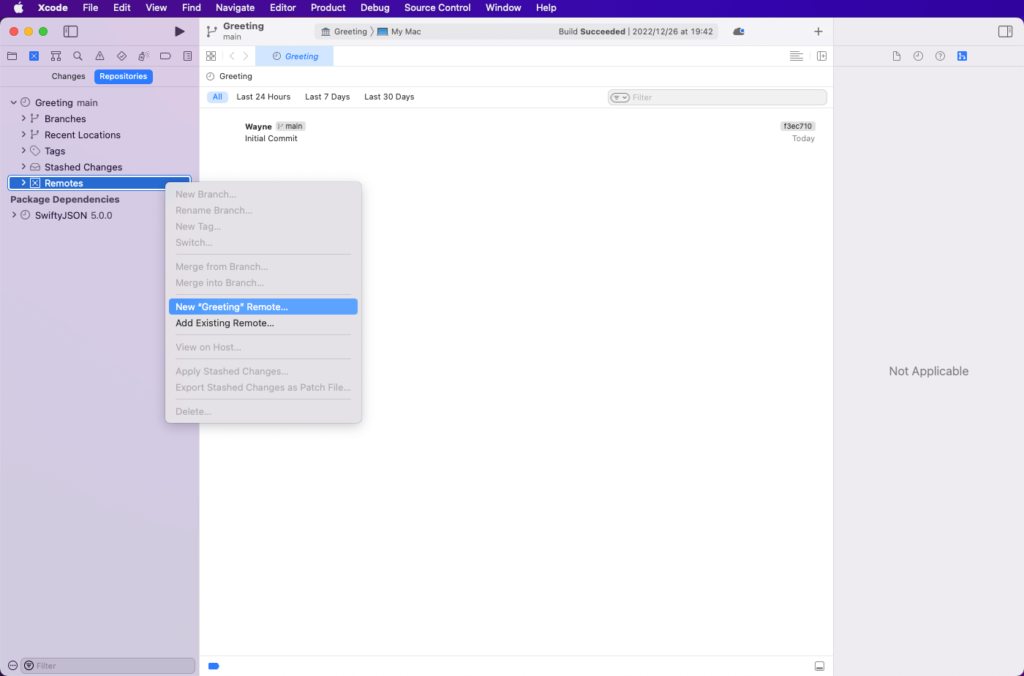Open the Find navigator magnifier icon
The image size is (1024, 676).
pyautogui.click(x=78, y=56)
